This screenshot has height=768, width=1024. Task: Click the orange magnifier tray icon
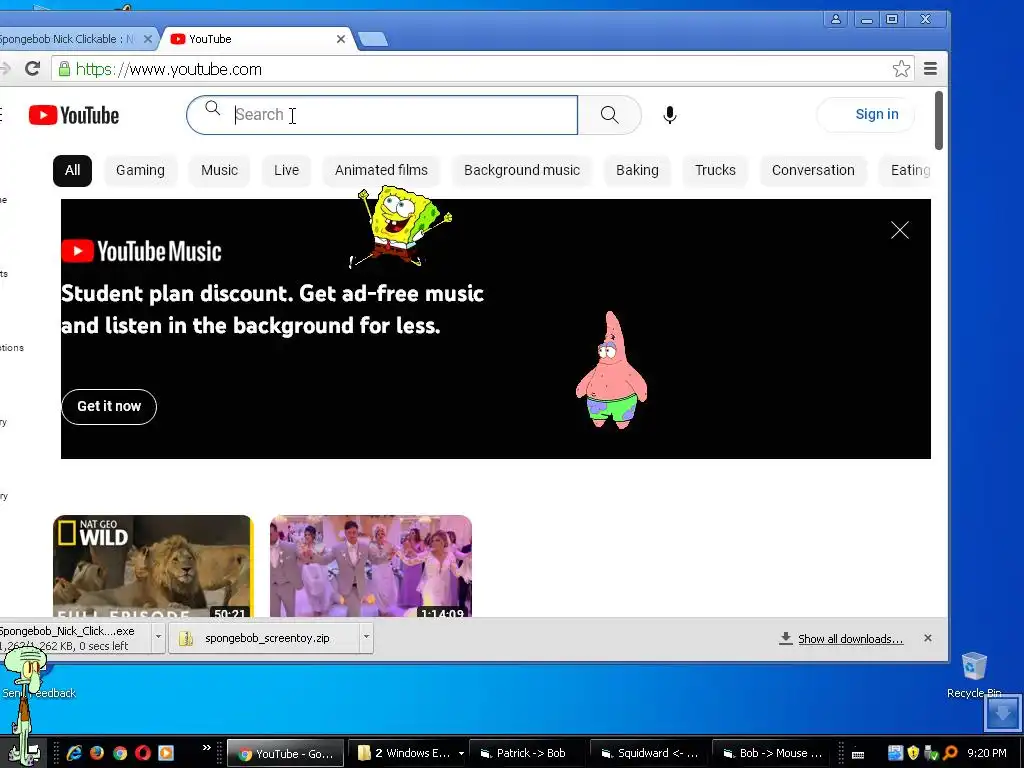point(950,753)
